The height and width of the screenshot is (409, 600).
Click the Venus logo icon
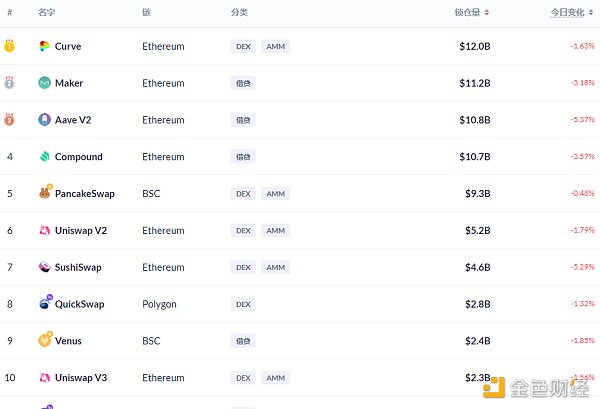coord(45,339)
